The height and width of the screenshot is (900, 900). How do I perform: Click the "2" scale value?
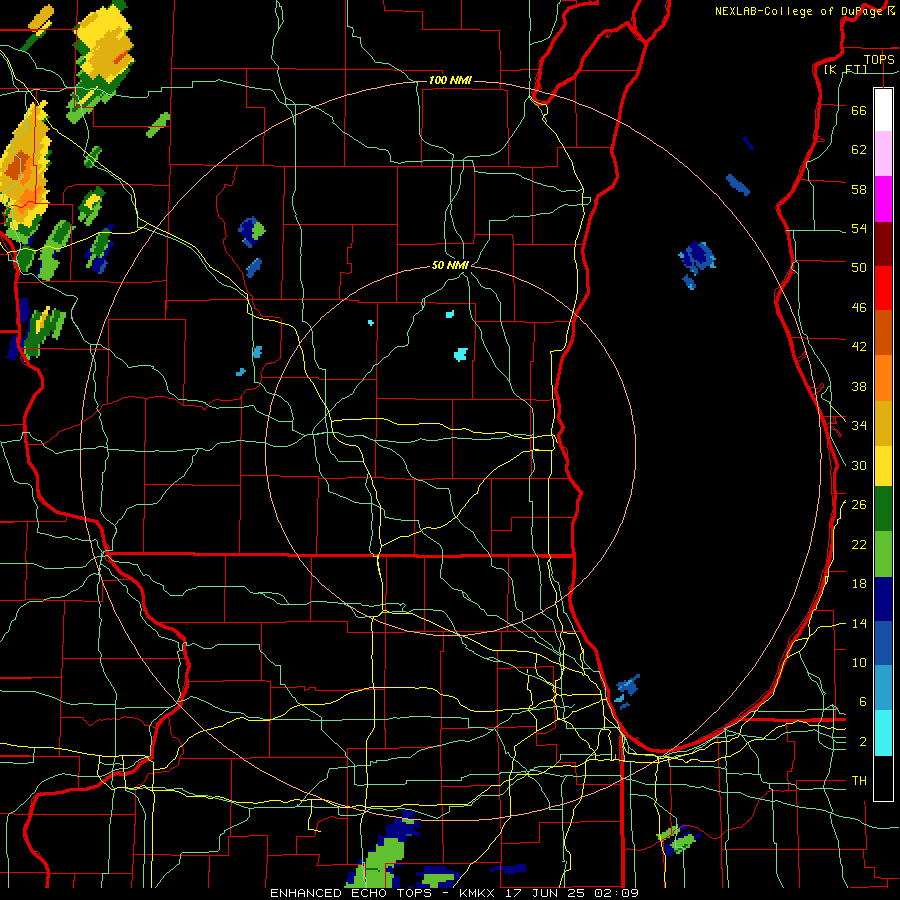(863, 741)
